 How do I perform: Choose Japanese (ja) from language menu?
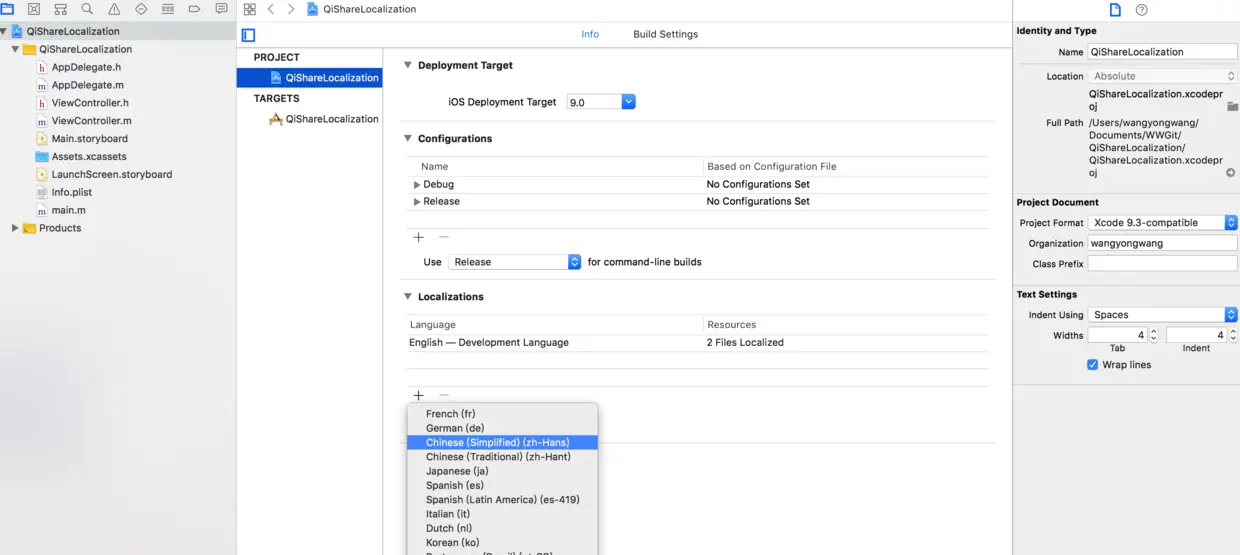pyautogui.click(x=502, y=471)
